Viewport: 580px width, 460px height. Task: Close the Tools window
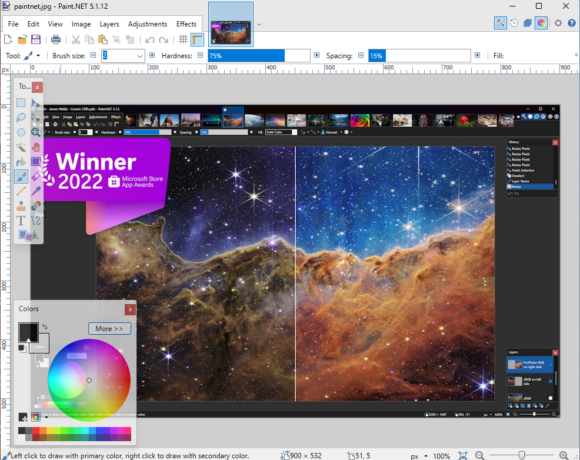[37, 87]
